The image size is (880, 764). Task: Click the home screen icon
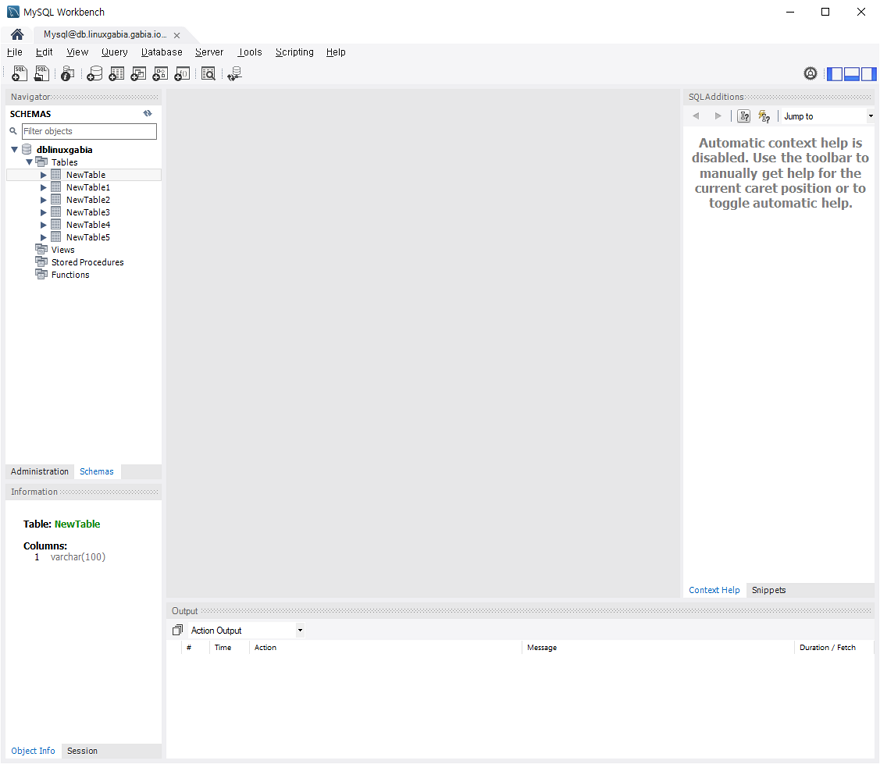point(17,35)
